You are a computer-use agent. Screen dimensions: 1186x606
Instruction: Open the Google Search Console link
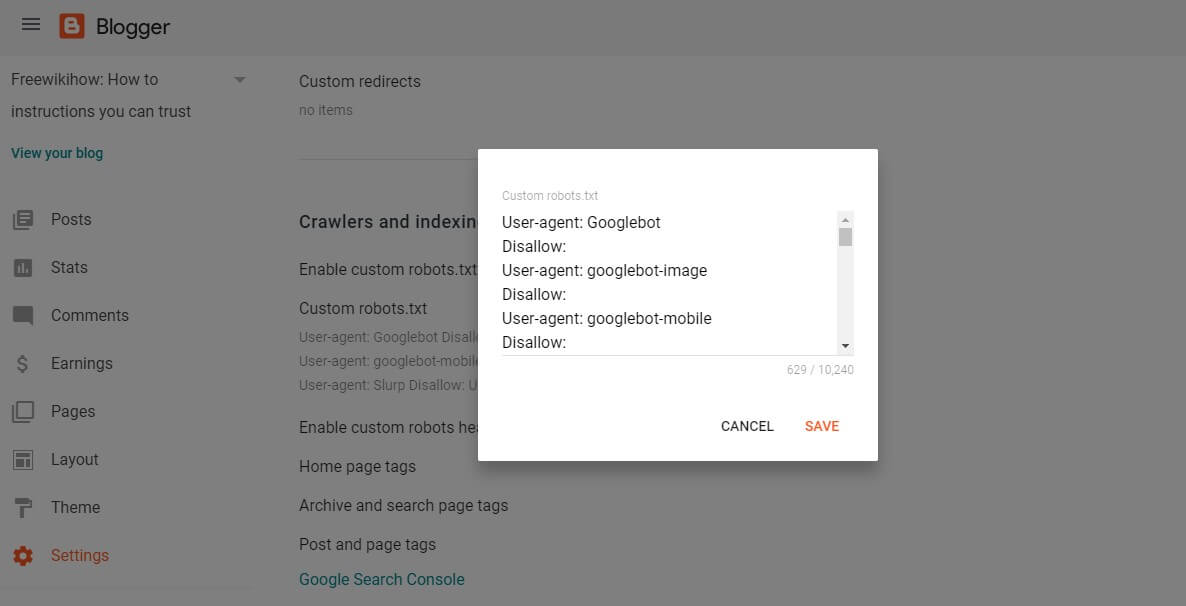[x=382, y=579]
